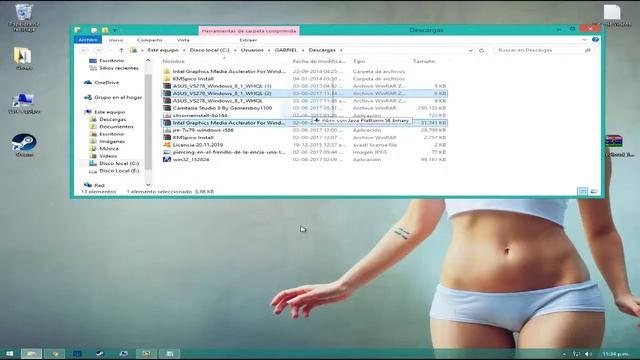Select the win32_152824 application file
The width and height of the screenshot is (640, 360).
click(x=304, y=160)
